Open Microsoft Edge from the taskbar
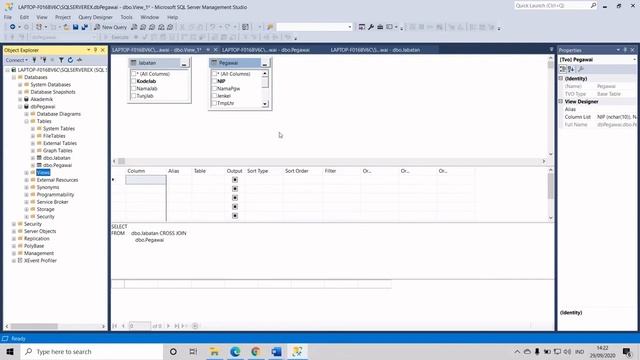Image resolution: width=640 pixels, height=360 pixels. tap(235, 351)
